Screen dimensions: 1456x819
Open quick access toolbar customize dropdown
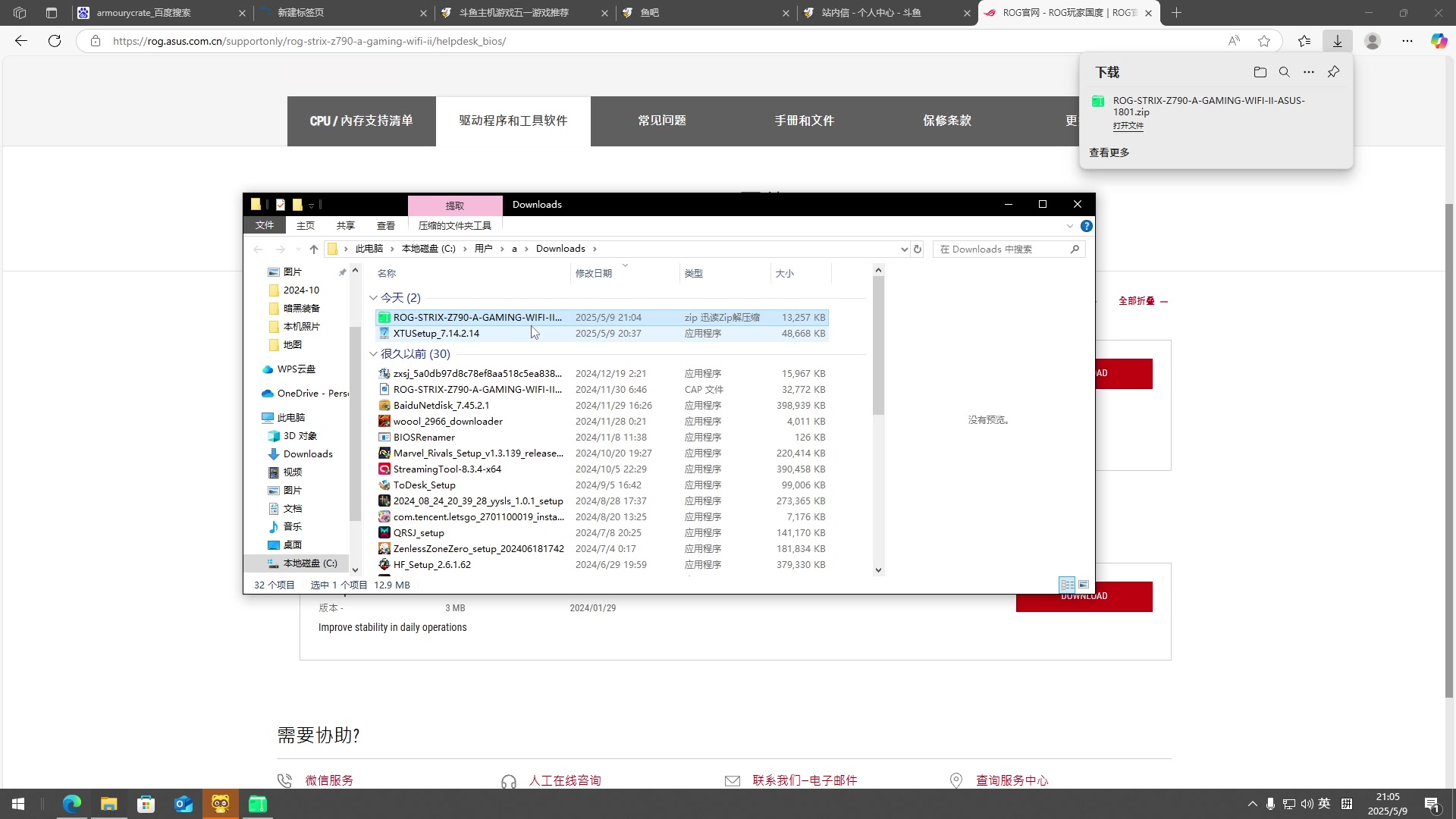(x=311, y=205)
